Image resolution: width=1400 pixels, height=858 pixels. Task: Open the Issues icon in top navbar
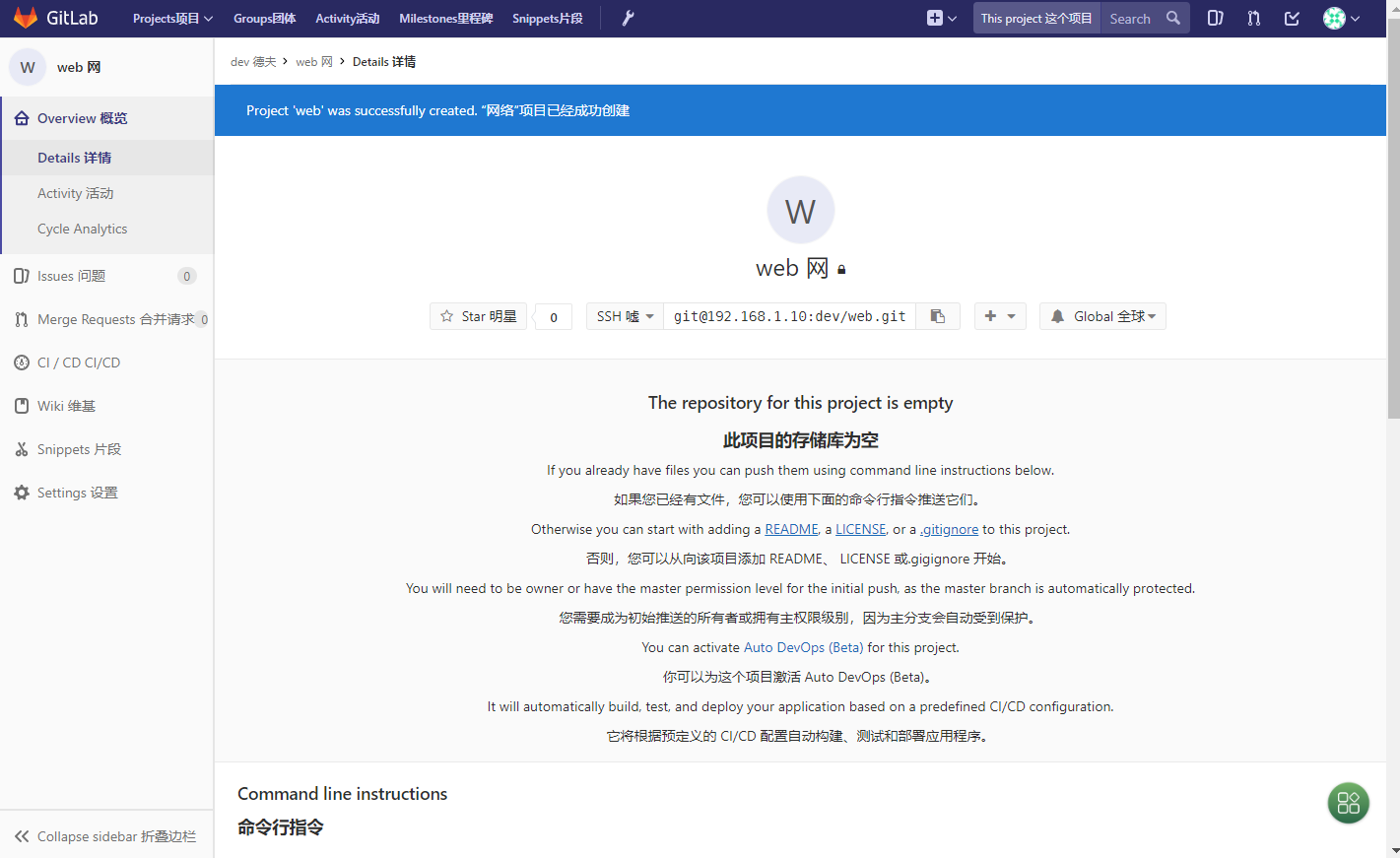coord(1215,18)
